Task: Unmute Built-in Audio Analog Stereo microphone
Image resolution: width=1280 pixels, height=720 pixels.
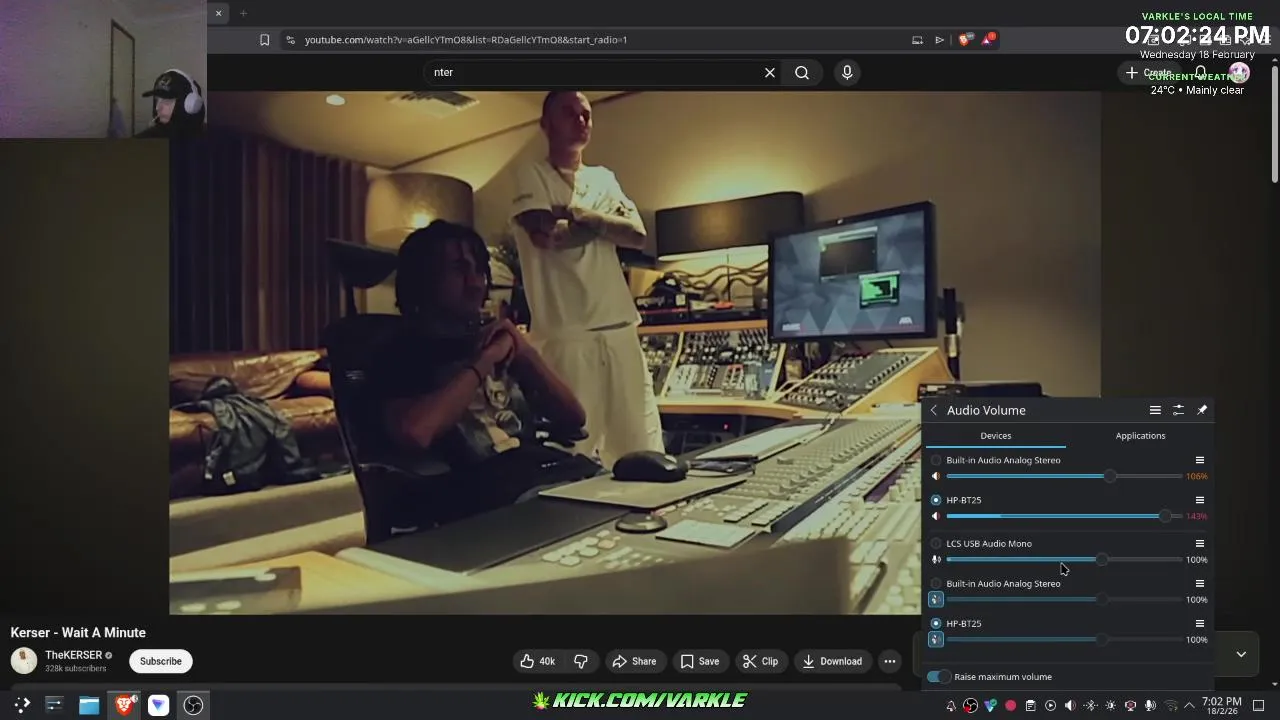Action: [936, 600]
